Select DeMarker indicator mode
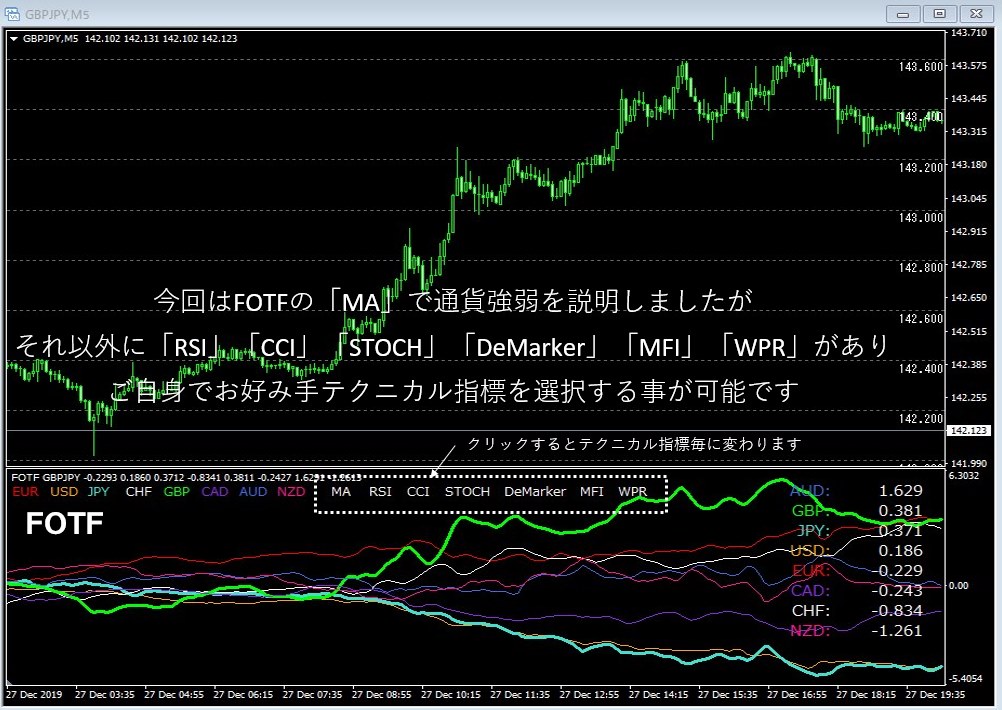 click(535, 491)
